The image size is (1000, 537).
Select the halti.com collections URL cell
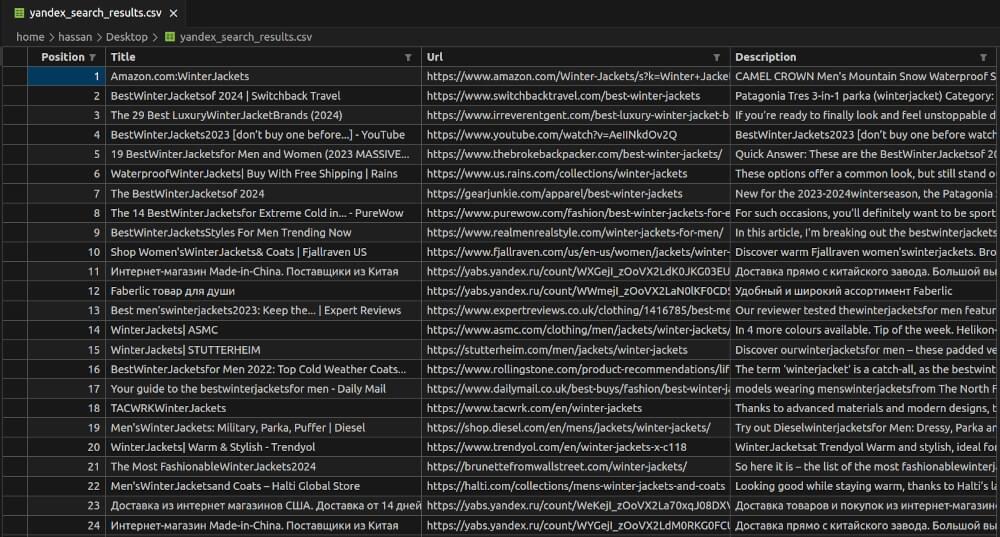tap(575, 486)
